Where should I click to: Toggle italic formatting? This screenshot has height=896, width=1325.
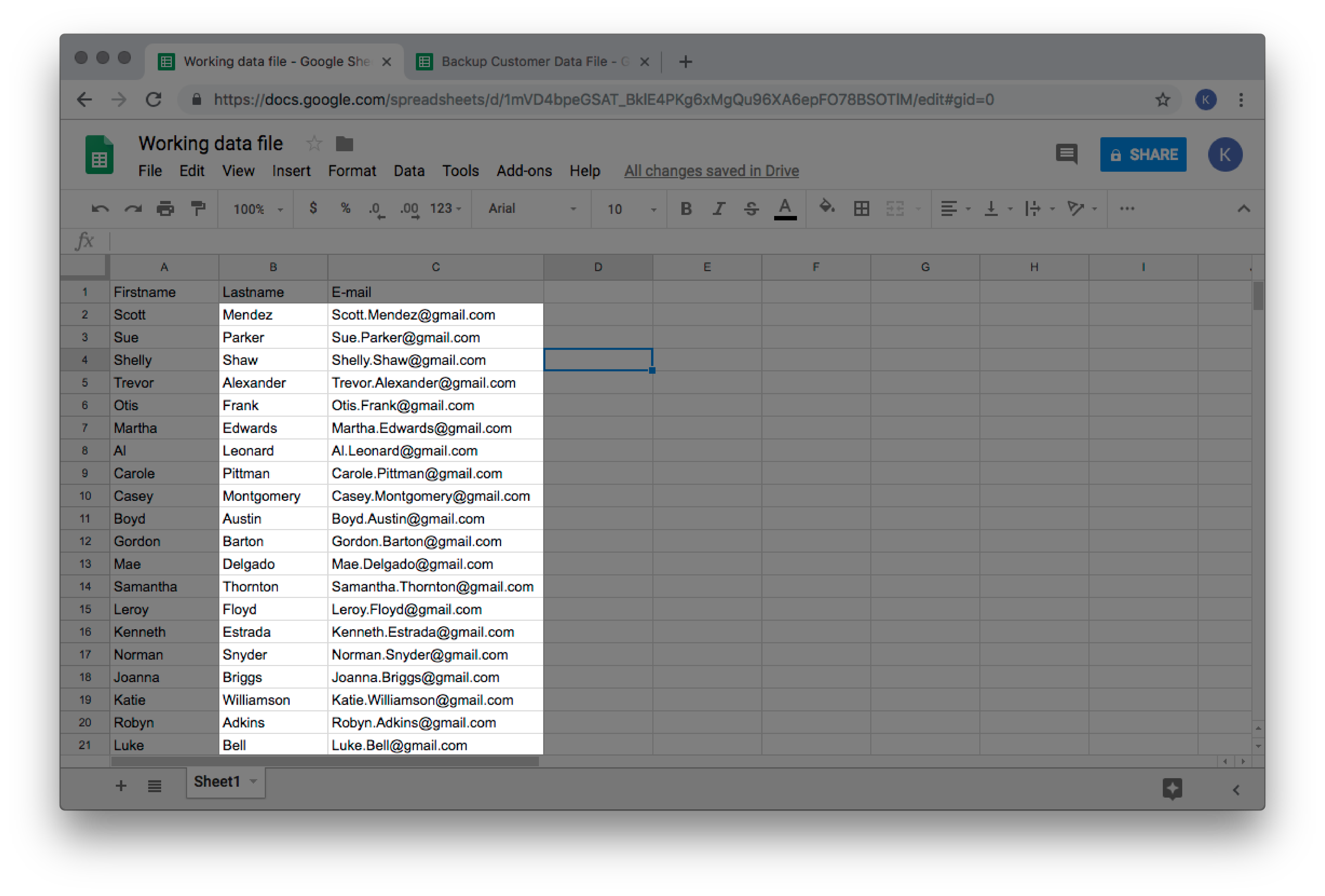718,209
